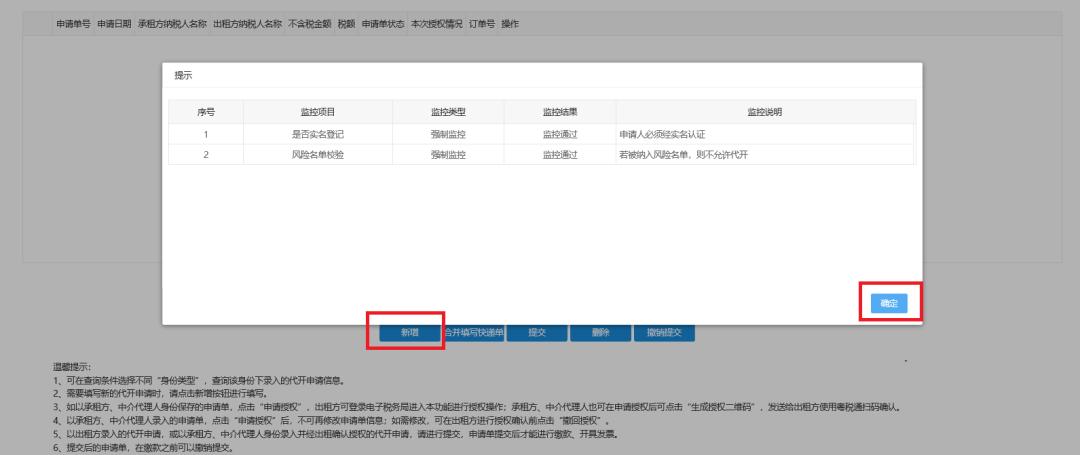Select 强制监控 in the 是否实名登记 row

pyautogui.click(x=448, y=134)
